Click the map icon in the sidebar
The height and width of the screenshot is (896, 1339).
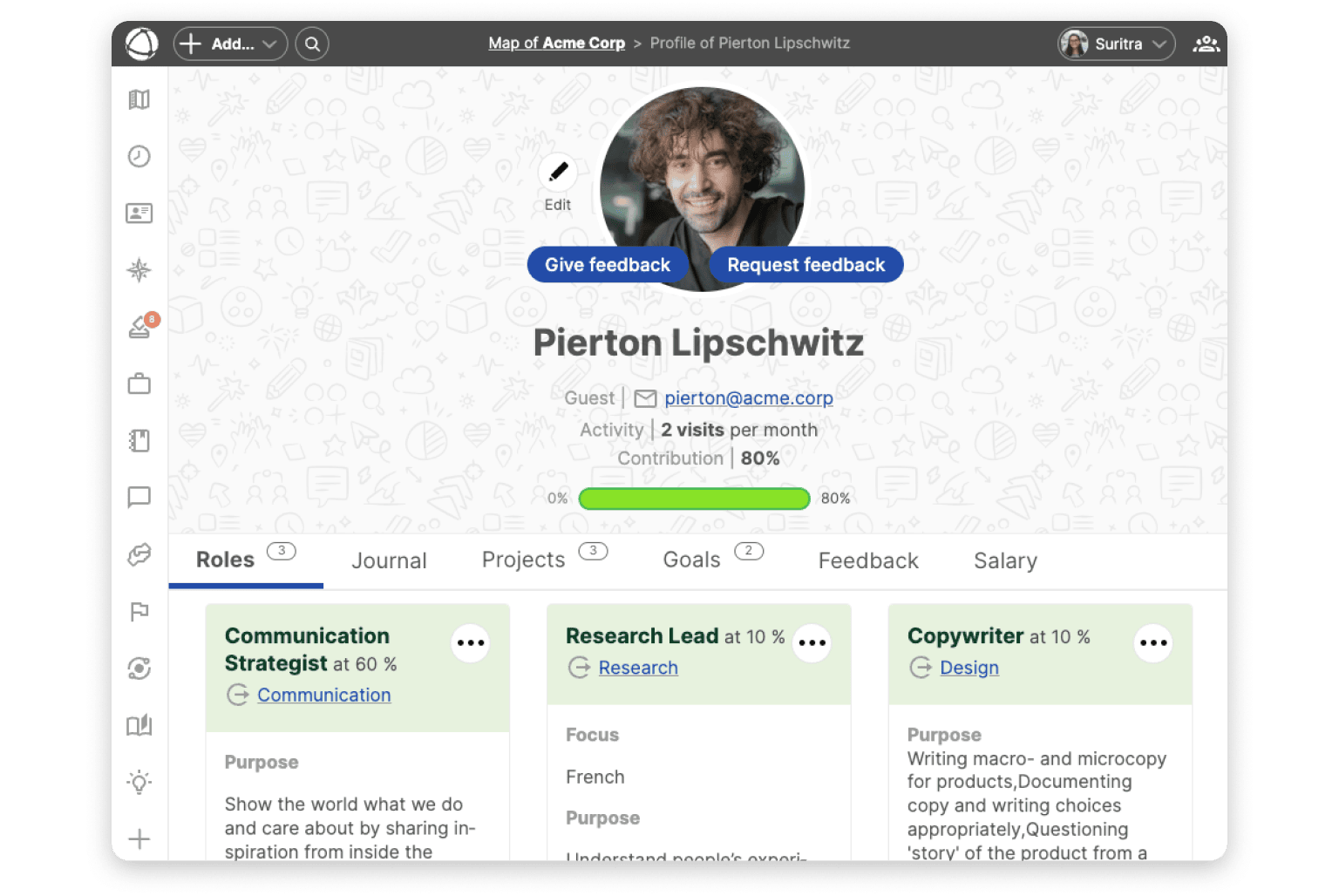point(139,99)
